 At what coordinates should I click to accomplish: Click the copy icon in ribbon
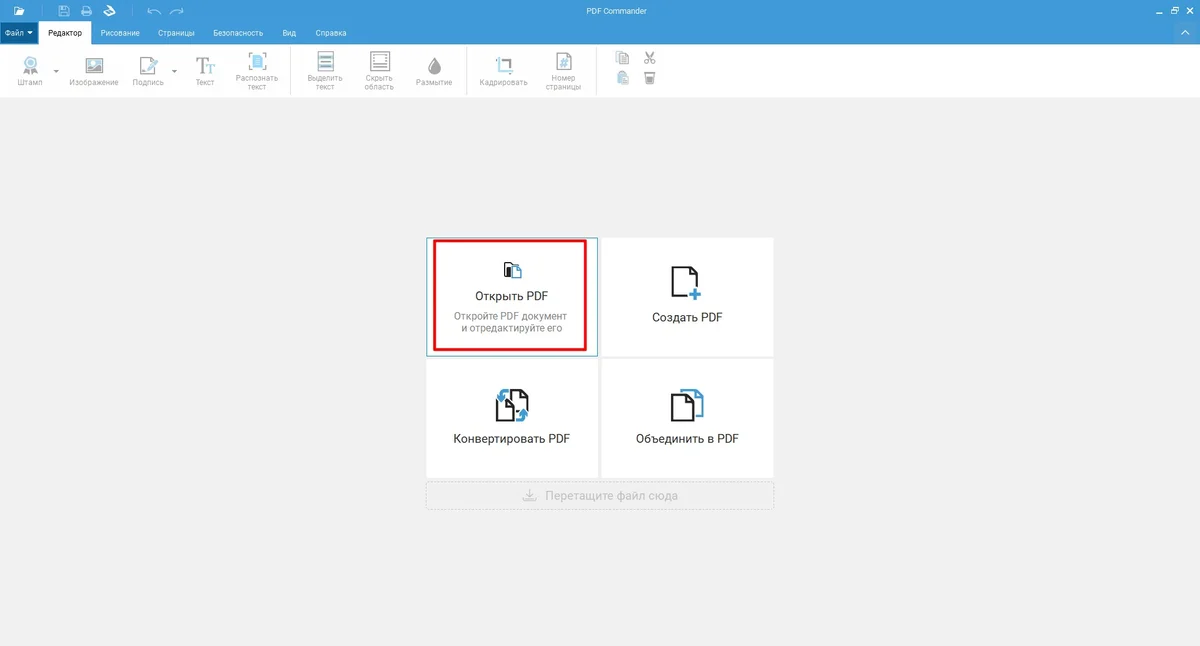pos(623,58)
